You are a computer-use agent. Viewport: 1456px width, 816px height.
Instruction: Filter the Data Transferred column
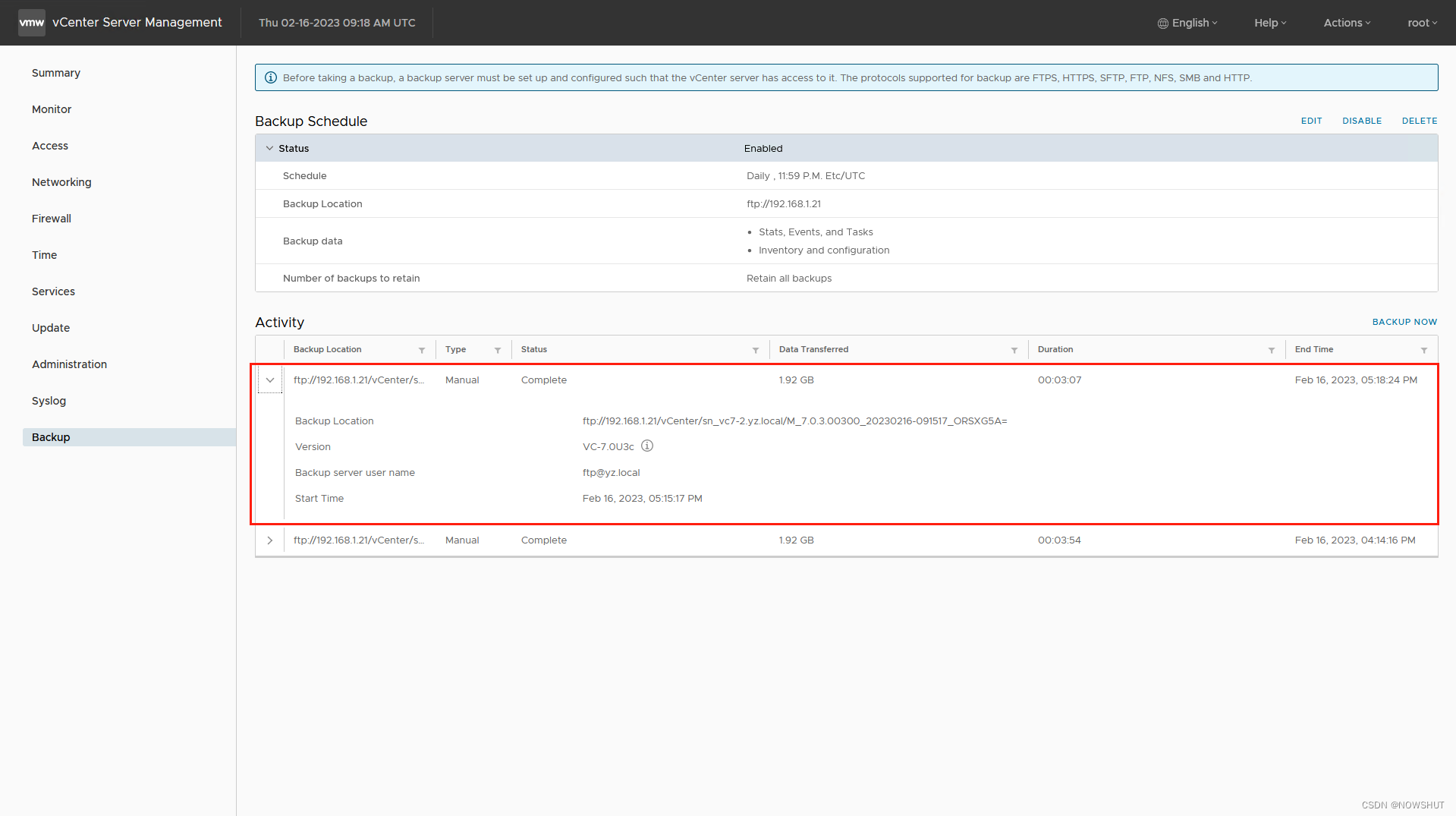[x=1014, y=350]
